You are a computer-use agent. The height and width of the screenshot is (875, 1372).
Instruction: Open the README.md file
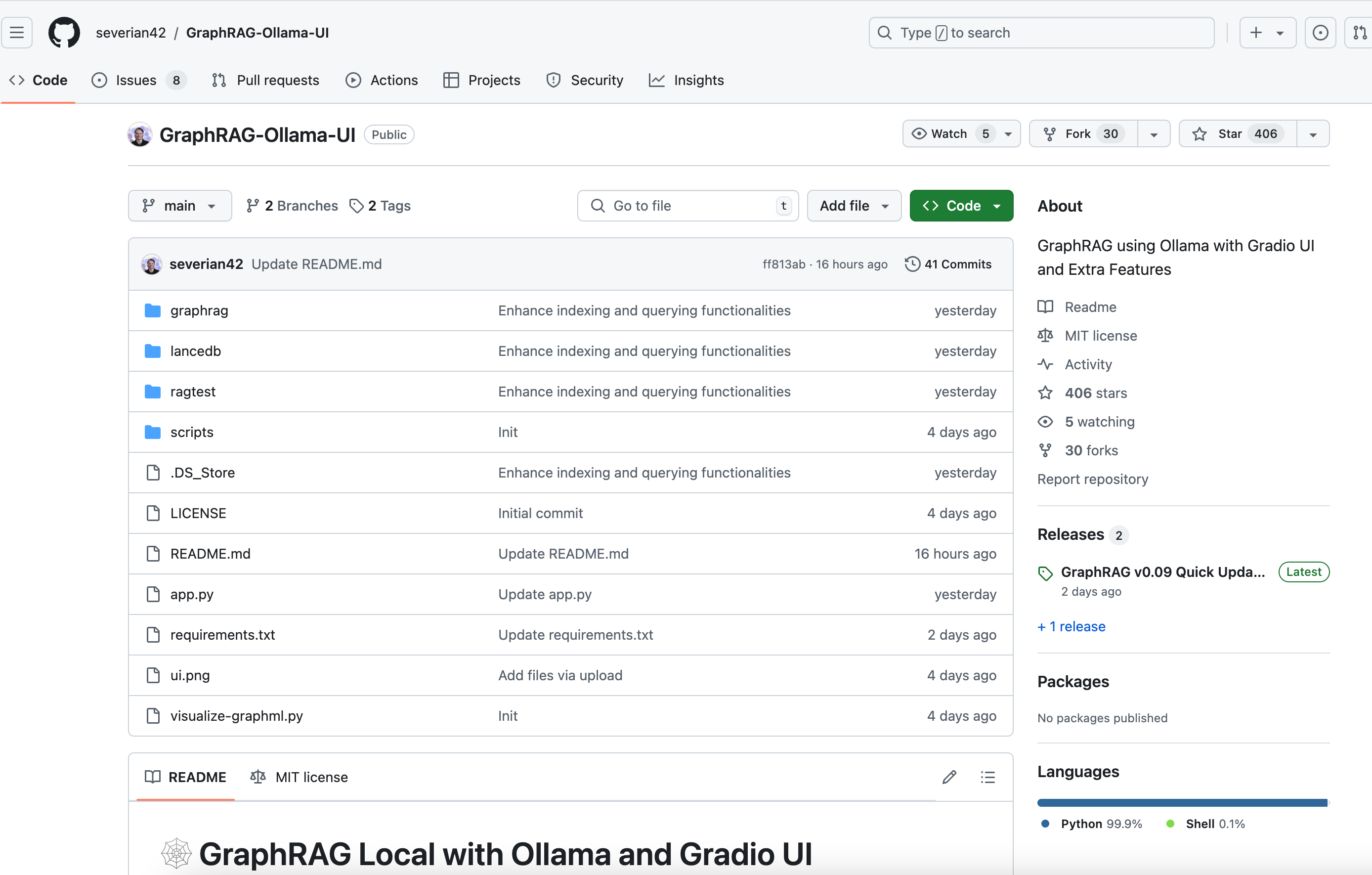pos(210,554)
